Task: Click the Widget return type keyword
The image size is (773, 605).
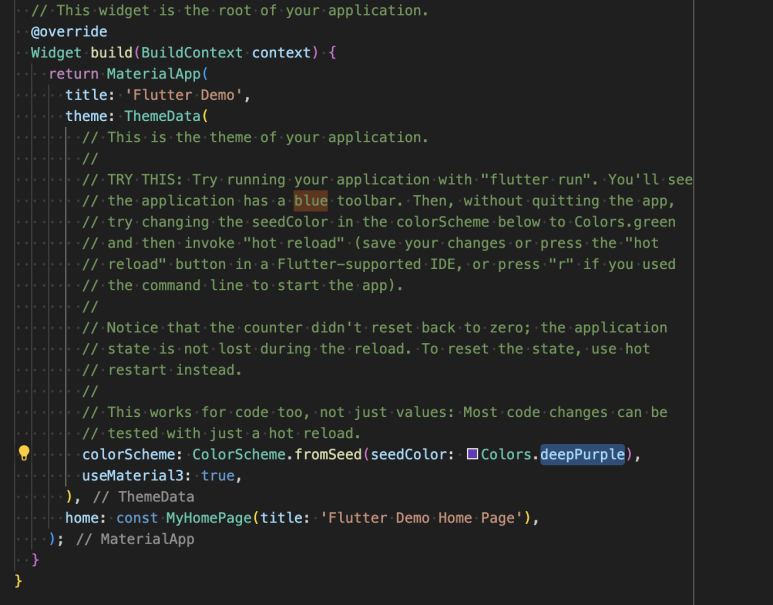Action: (56, 53)
